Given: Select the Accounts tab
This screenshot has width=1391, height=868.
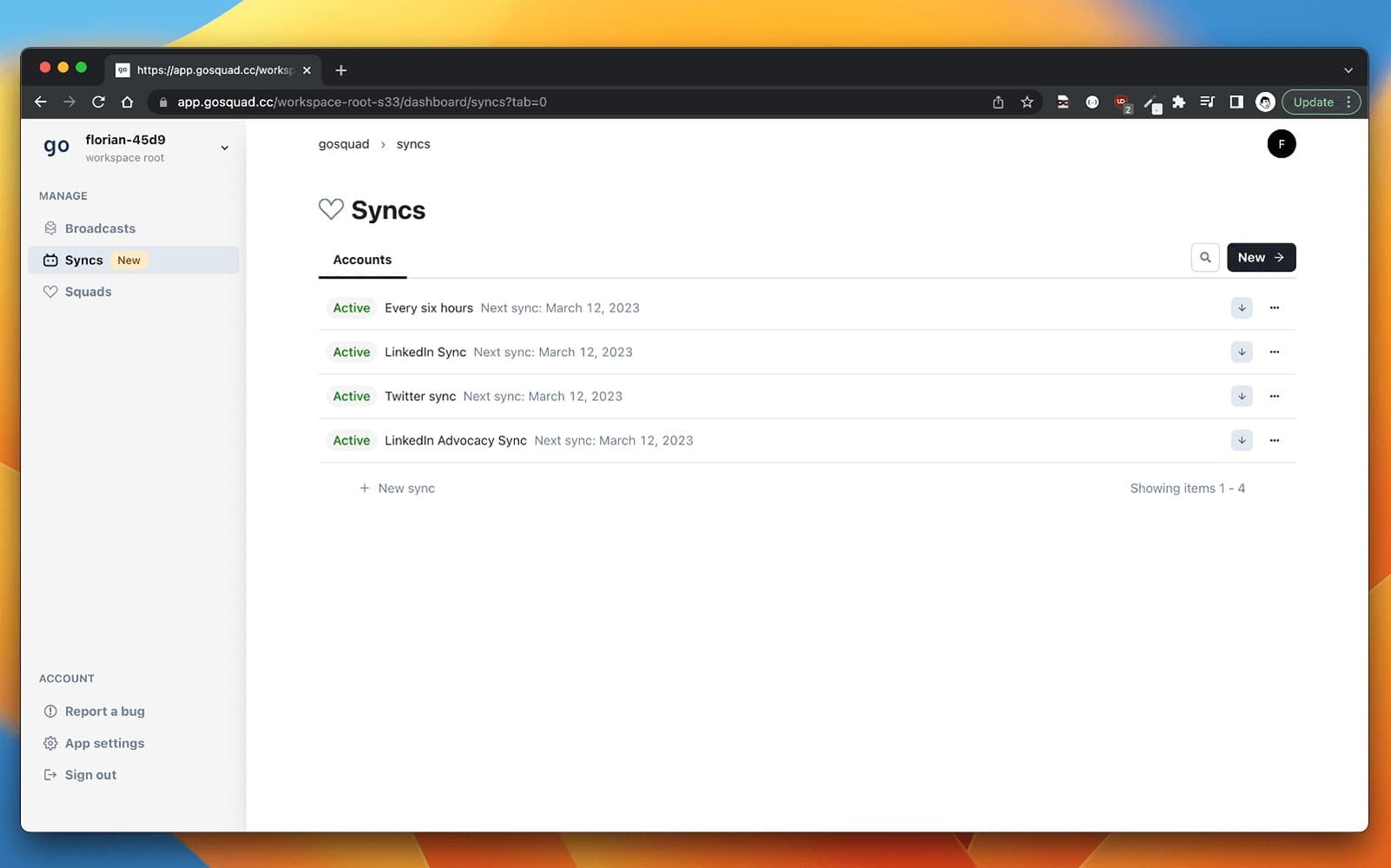Looking at the screenshot, I should 362,260.
